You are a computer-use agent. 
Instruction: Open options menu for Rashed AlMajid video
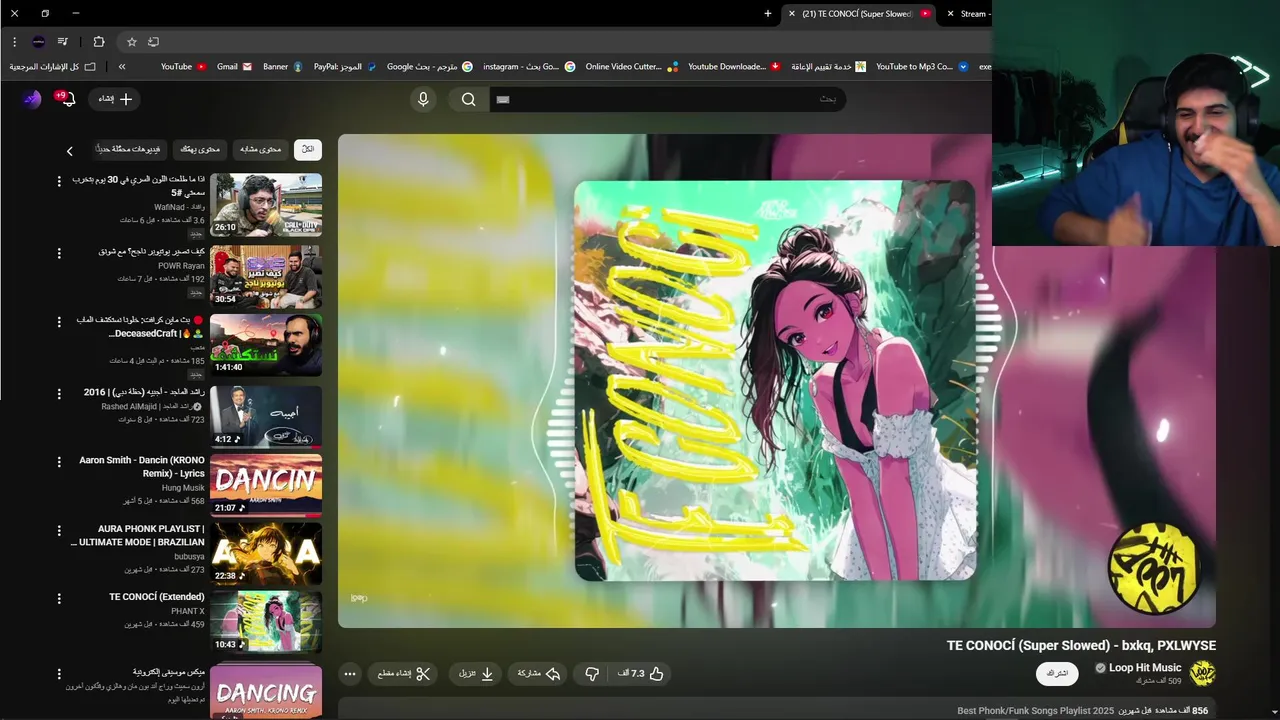59,394
